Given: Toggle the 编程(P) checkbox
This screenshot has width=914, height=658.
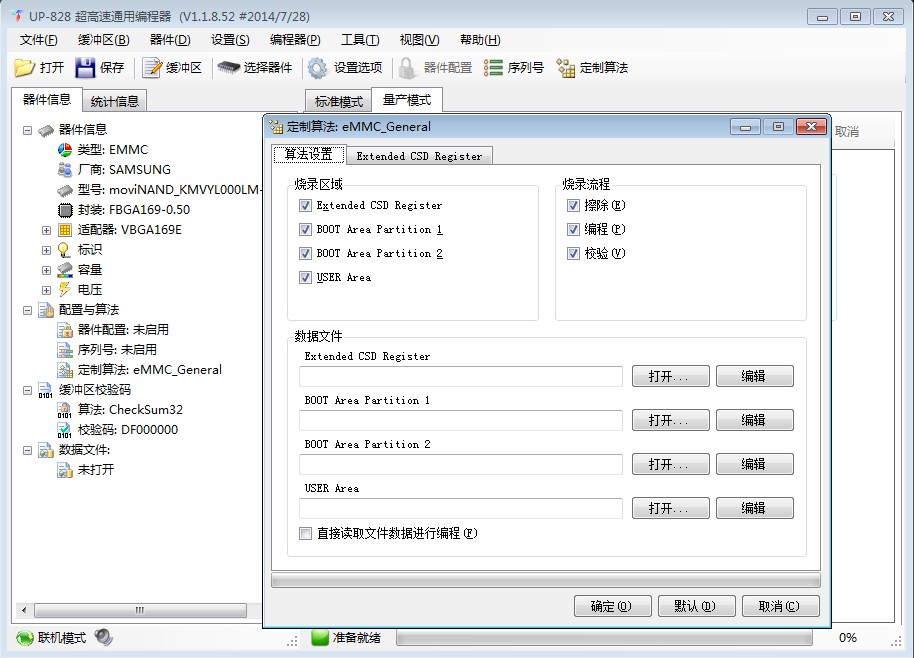Looking at the screenshot, I should pos(573,229).
